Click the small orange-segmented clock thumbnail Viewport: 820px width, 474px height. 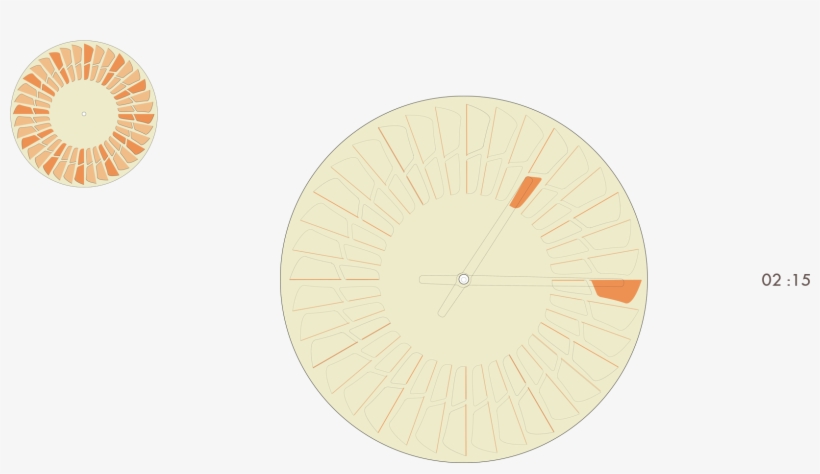pyautogui.click(x=84, y=113)
